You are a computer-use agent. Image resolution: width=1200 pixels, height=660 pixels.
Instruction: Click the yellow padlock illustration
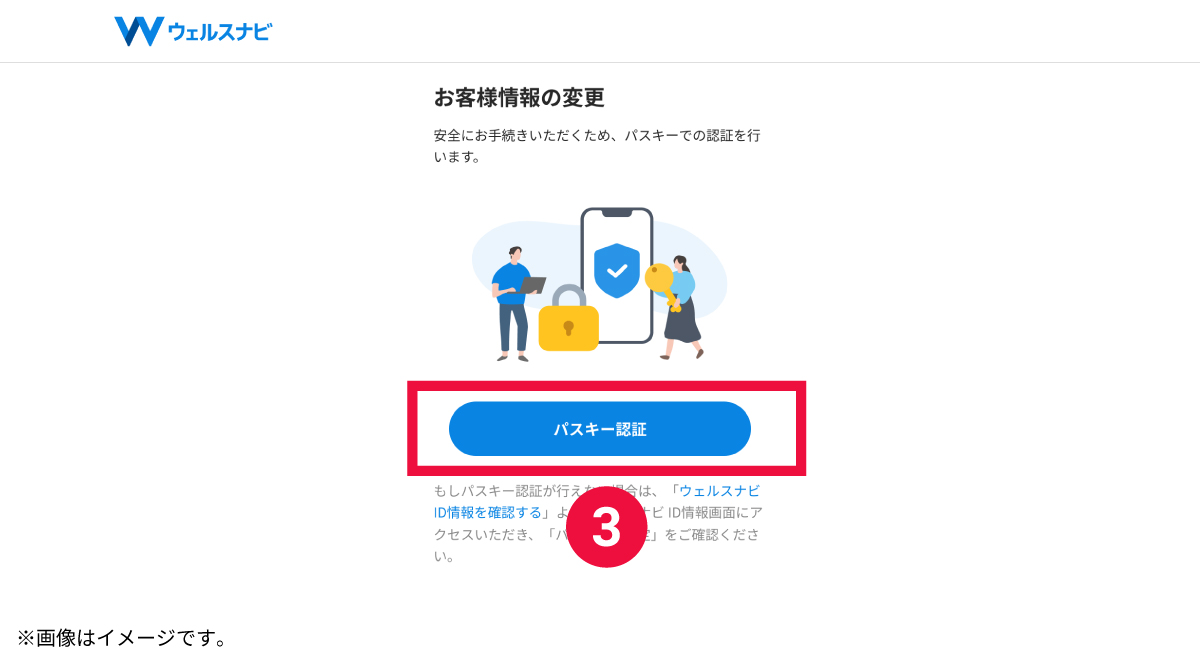tap(568, 318)
